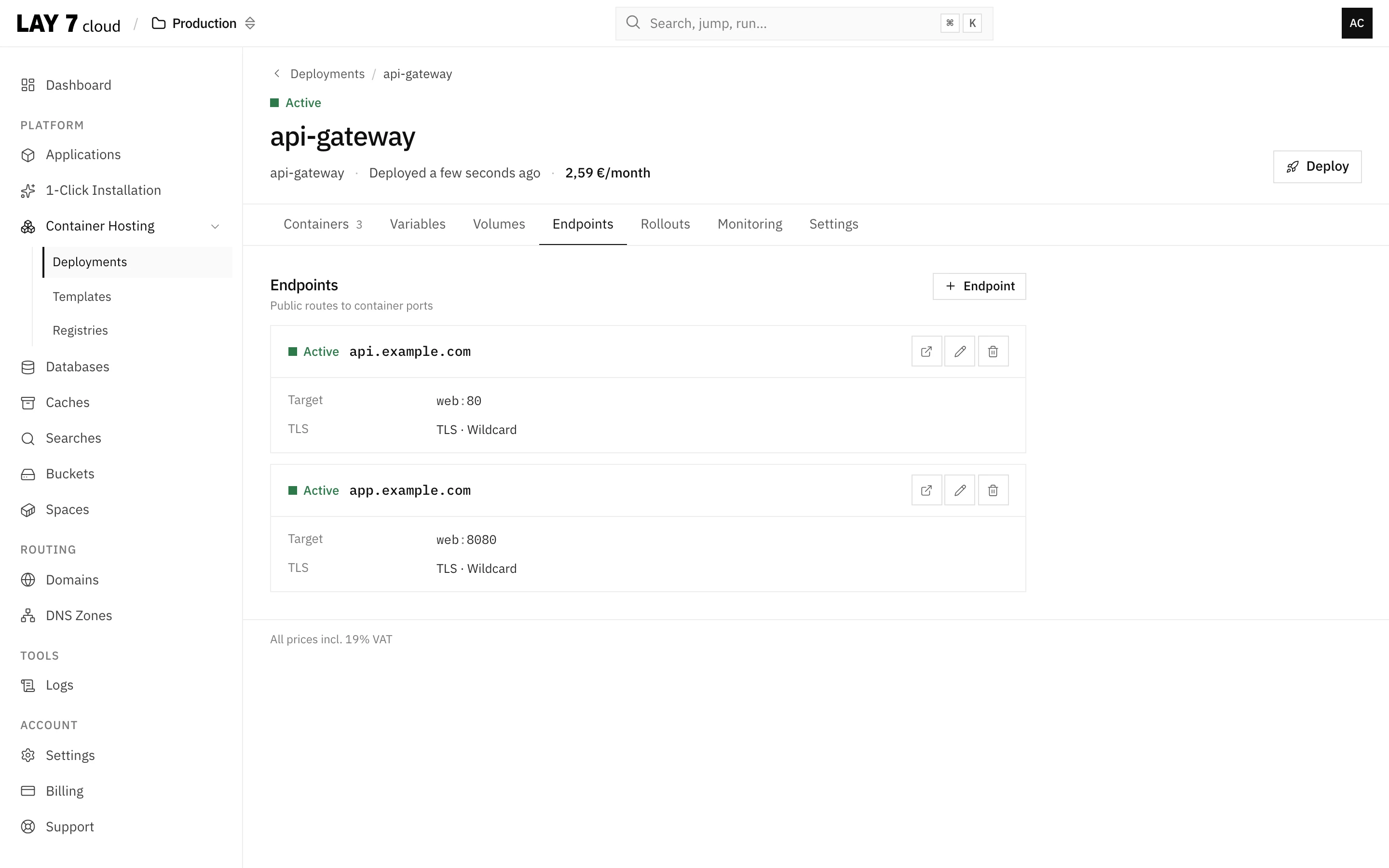Select Deployments in the sidebar
Screen dimensions: 1389x868
pyautogui.click(x=138, y=262)
